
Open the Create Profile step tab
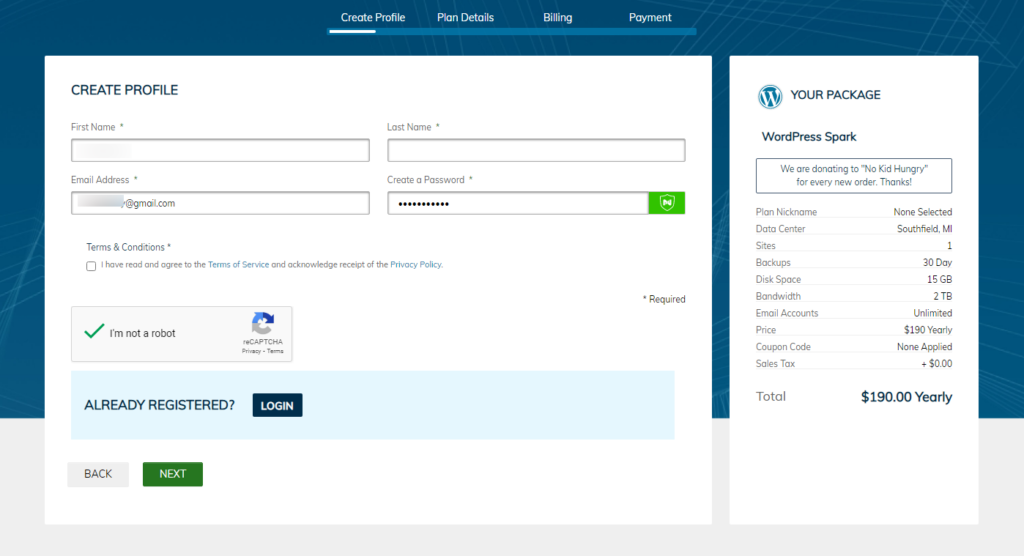[373, 18]
